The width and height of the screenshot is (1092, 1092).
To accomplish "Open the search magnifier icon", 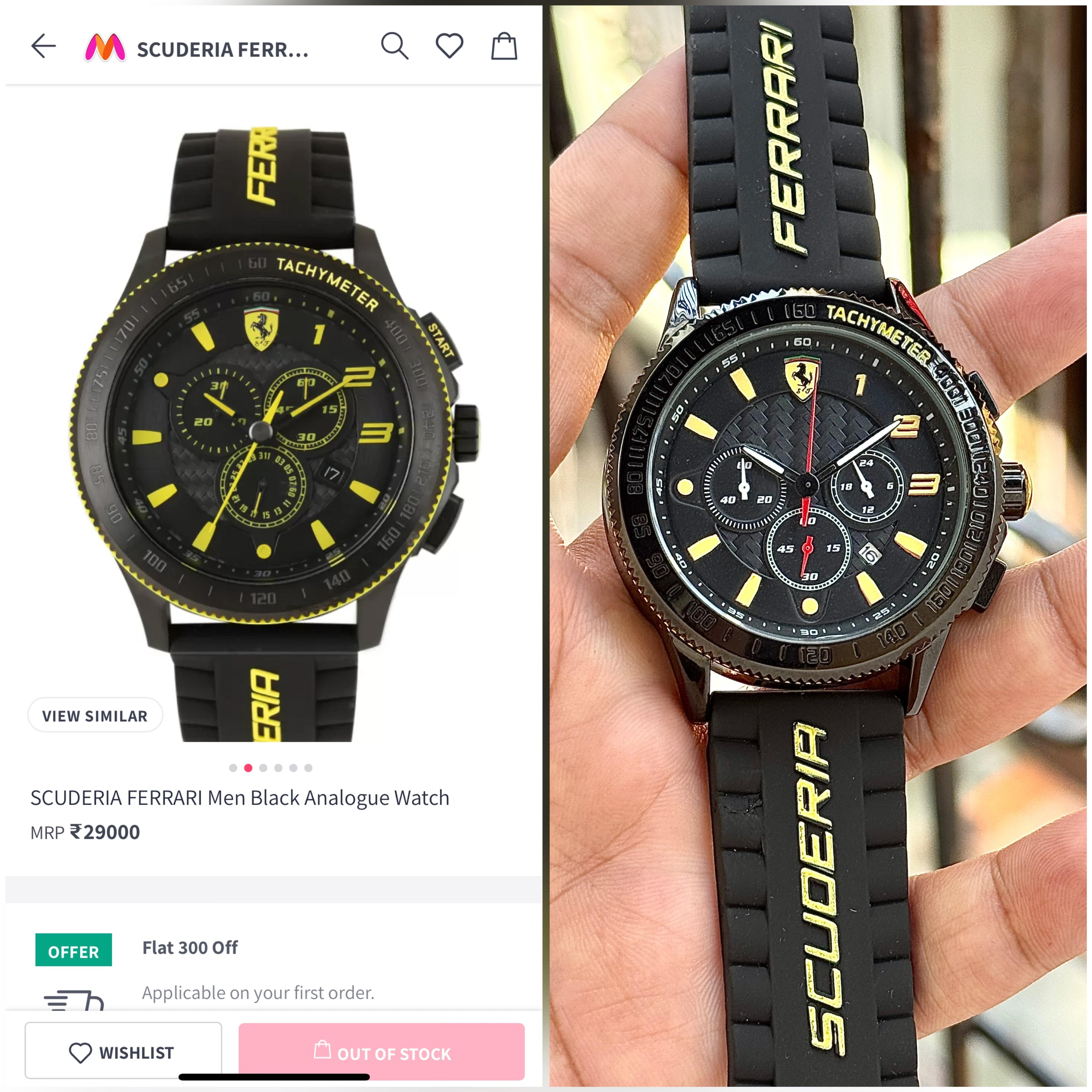I will pos(394,46).
